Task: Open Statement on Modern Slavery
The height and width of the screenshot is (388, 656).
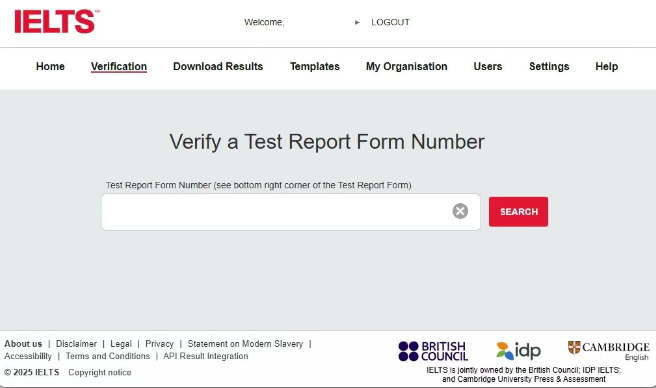Action: [245, 344]
